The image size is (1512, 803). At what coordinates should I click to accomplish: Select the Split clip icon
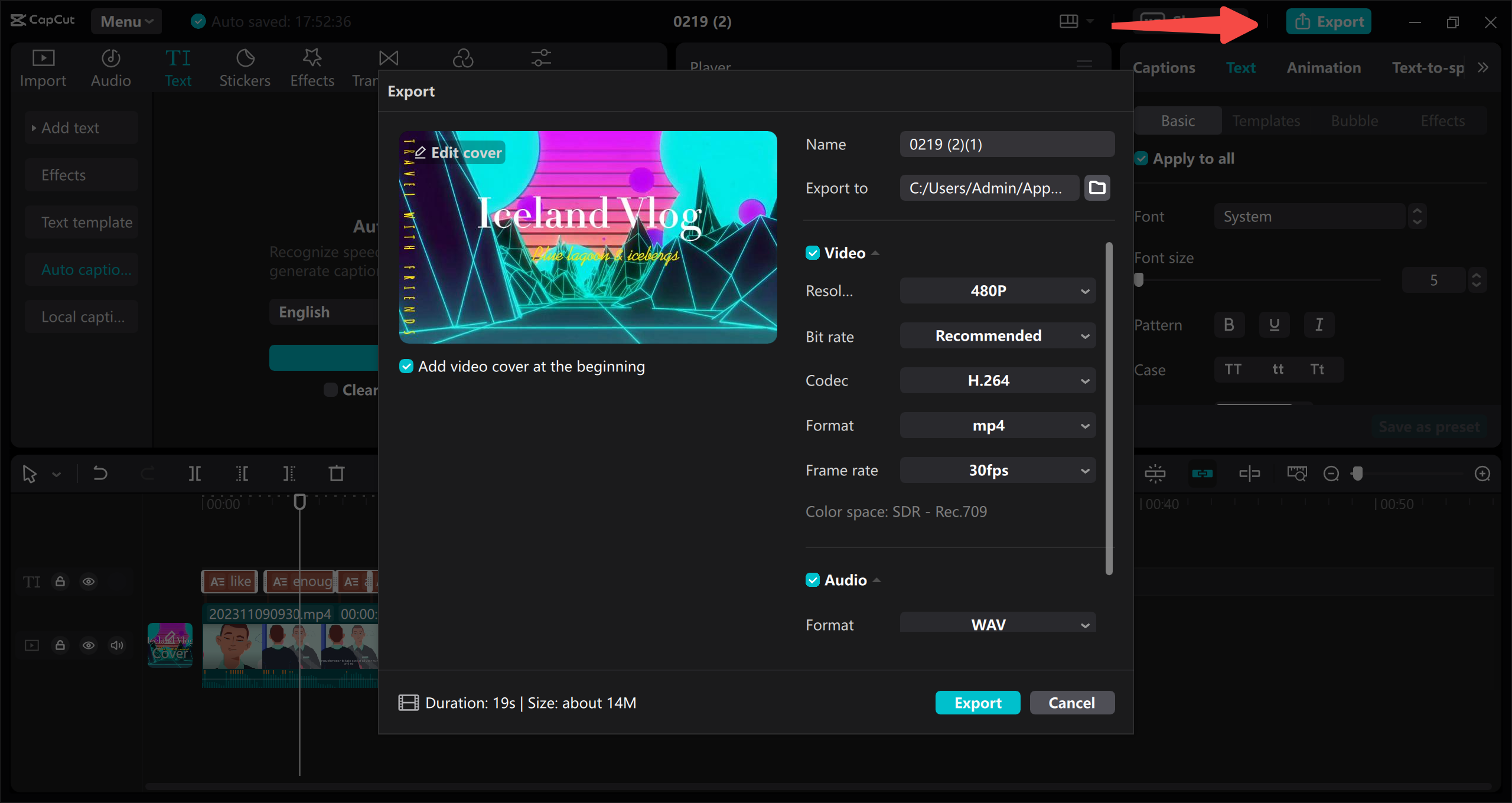pyautogui.click(x=195, y=473)
